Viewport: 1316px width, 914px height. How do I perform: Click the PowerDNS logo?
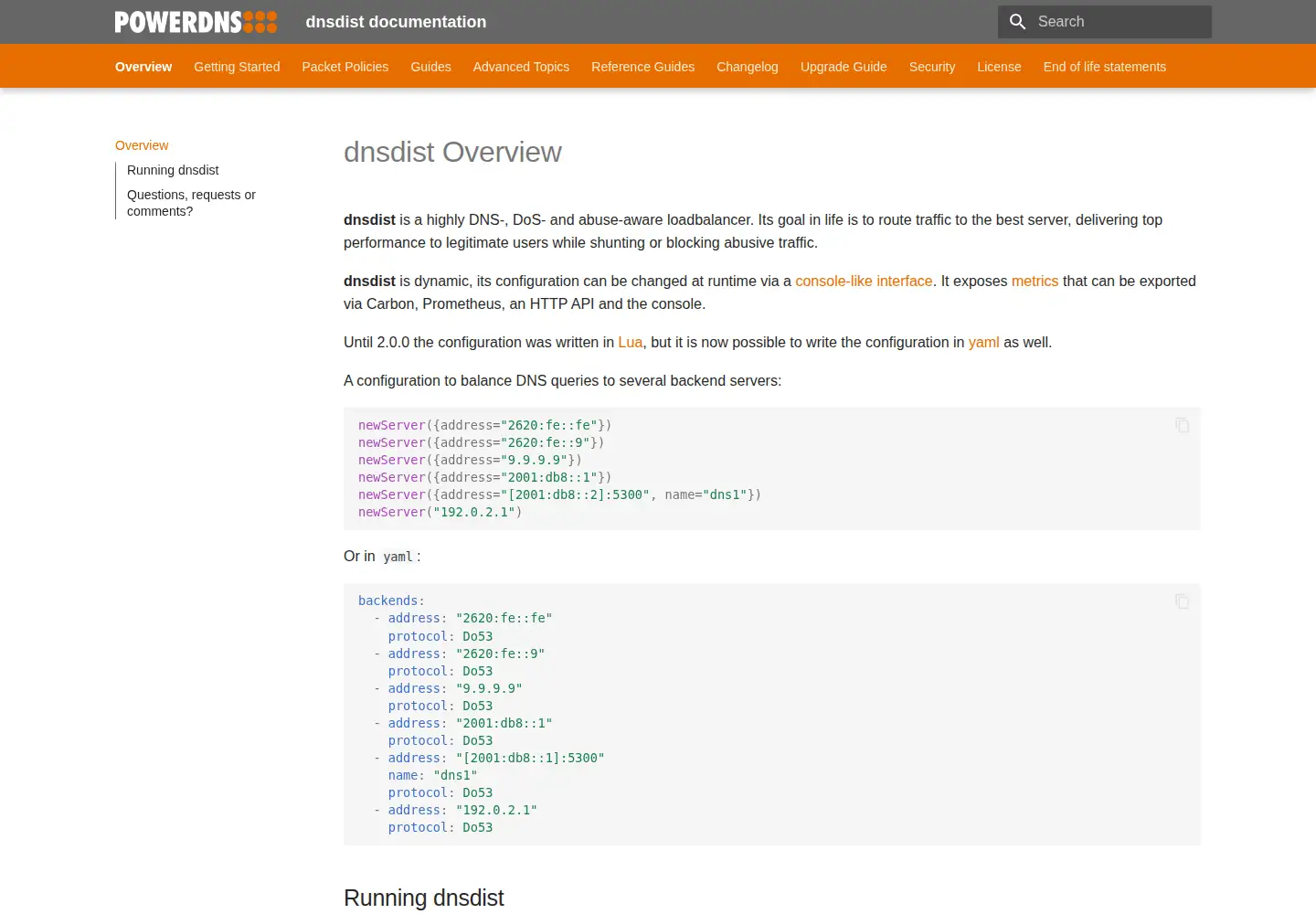point(196,22)
